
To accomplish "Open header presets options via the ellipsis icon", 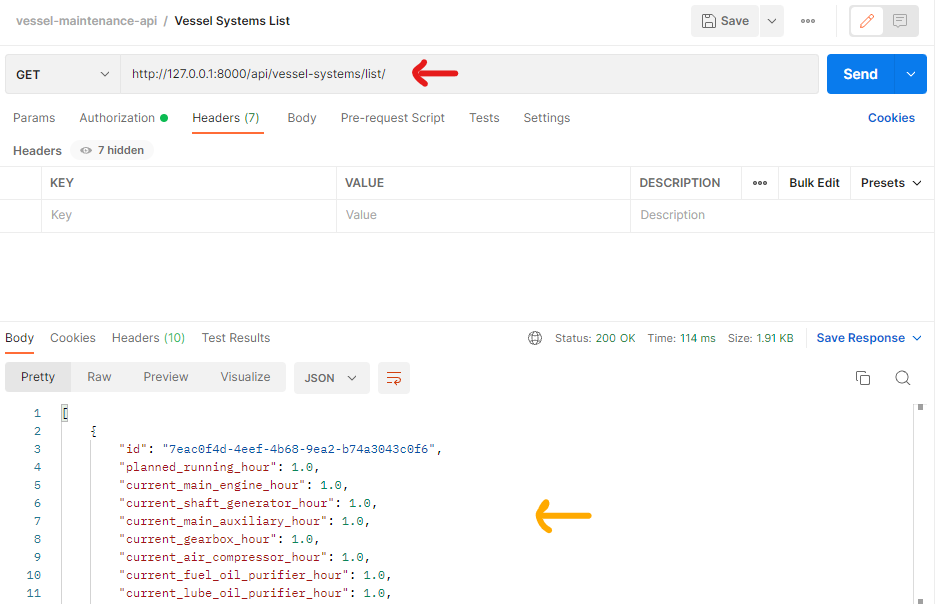I will pos(759,183).
